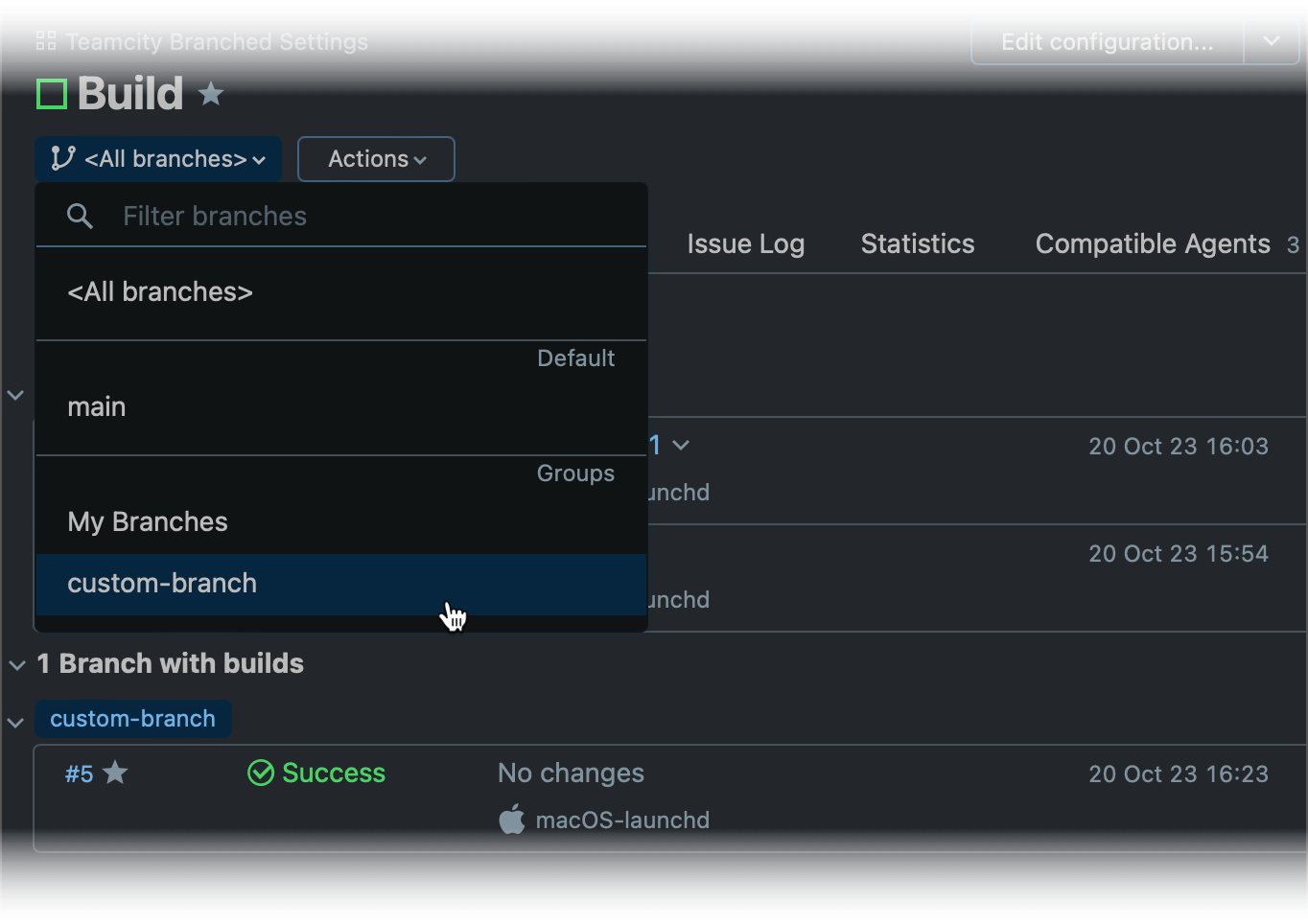Viewport: 1308px width, 924px height.
Task: Select custom-branch from the branch list
Action: point(161,583)
